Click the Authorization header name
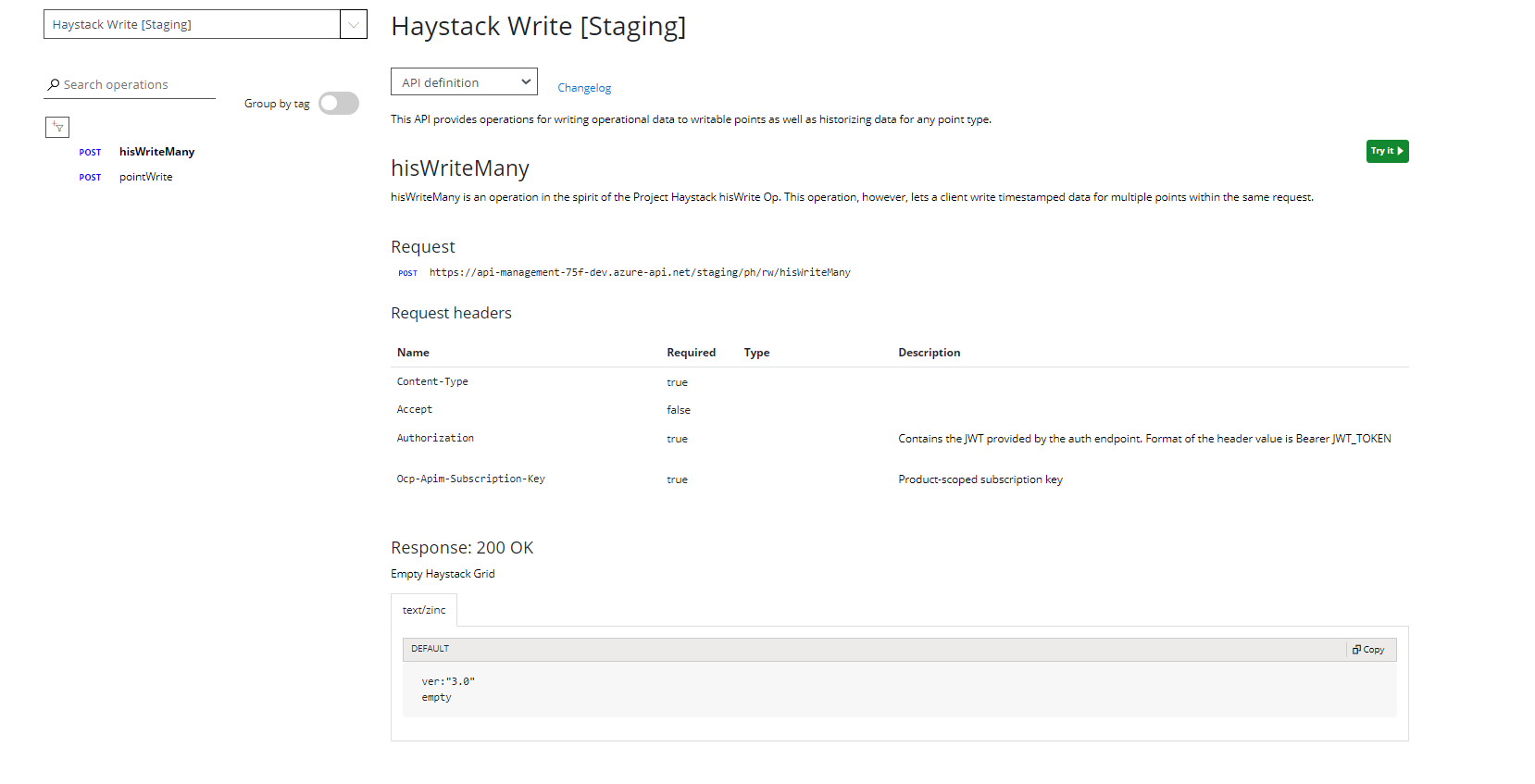1535x784 pixels. [435, 438]
